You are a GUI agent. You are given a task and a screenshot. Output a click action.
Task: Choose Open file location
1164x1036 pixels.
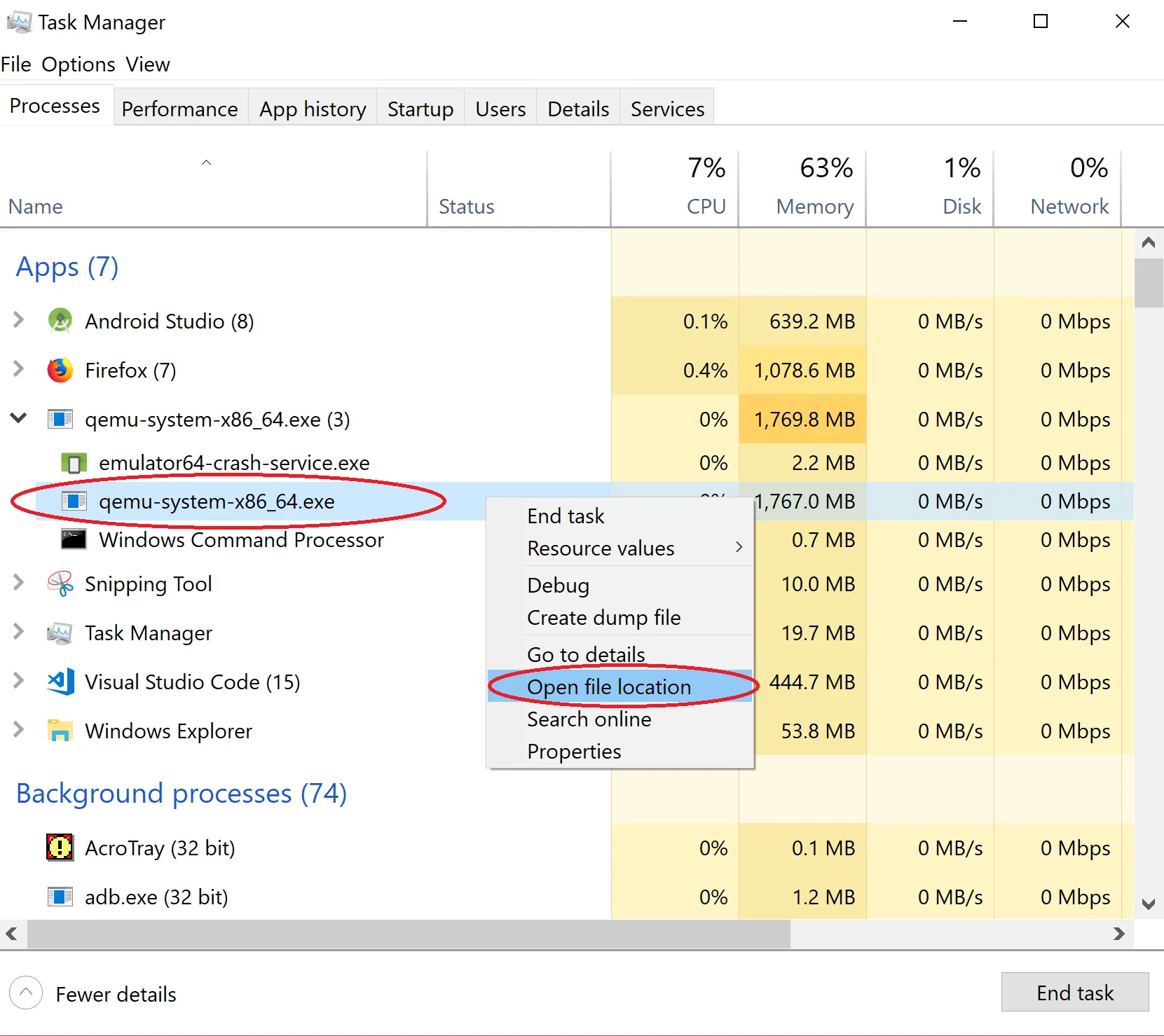620,686
